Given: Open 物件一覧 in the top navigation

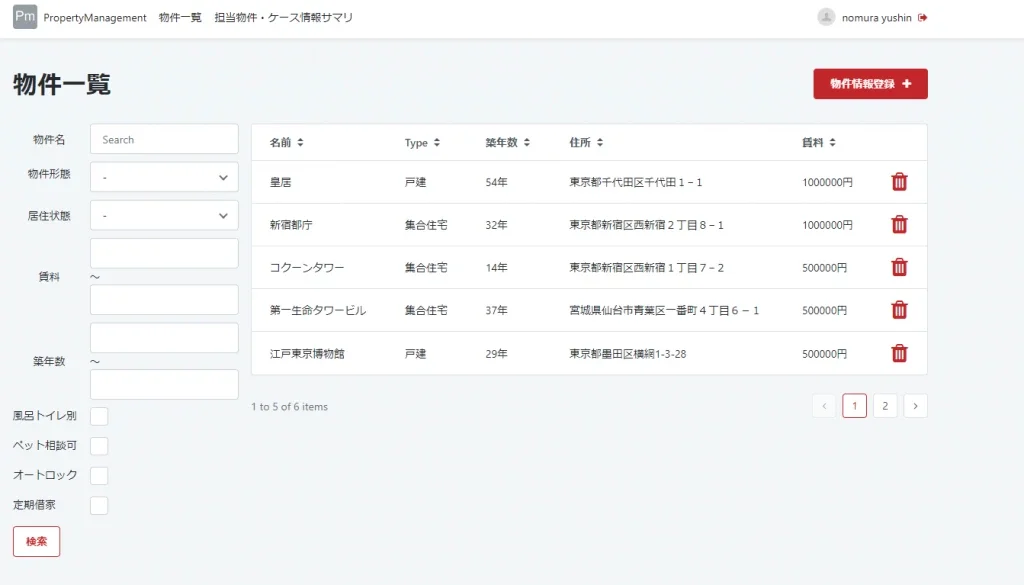Looking at the screenshot, I should pyautogui.click(x=180, y=18).
